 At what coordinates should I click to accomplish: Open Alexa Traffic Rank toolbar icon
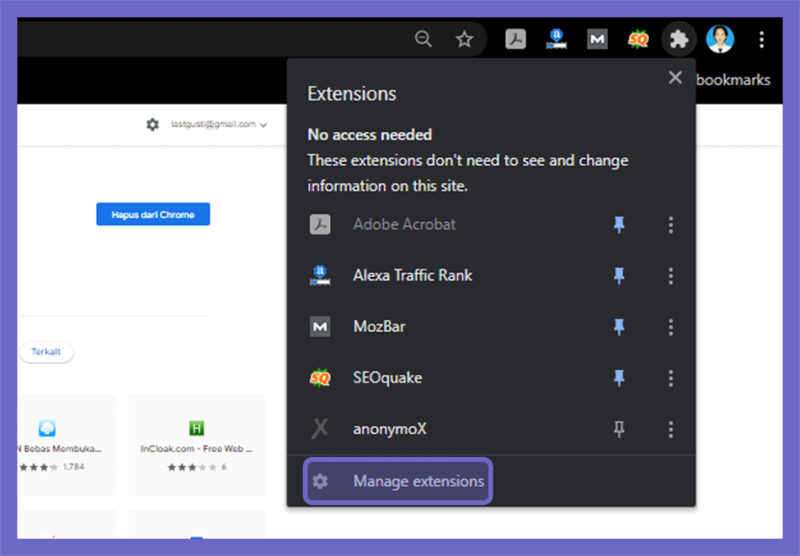pos(556,39)
